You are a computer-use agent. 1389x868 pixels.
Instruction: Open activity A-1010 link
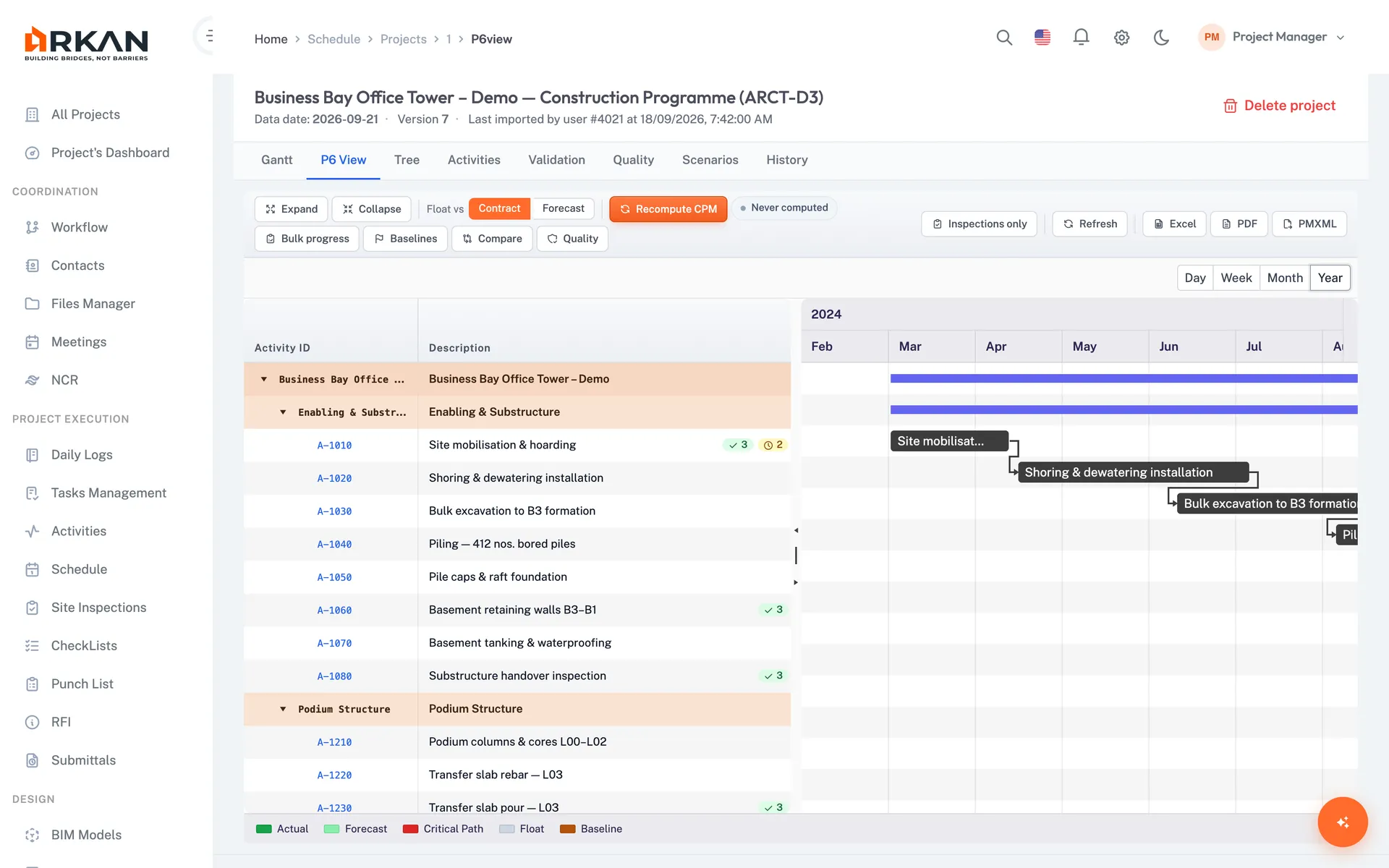click(x=334, y=446)
